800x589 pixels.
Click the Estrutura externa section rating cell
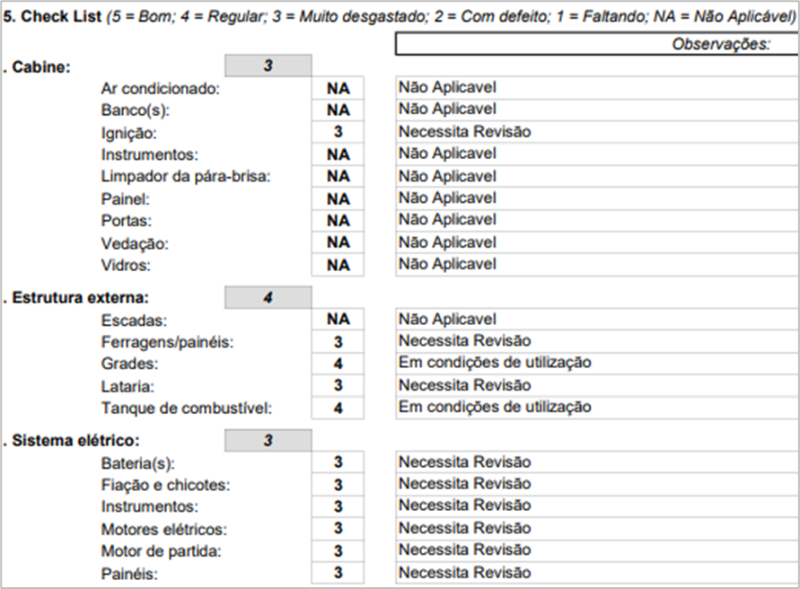268,297
